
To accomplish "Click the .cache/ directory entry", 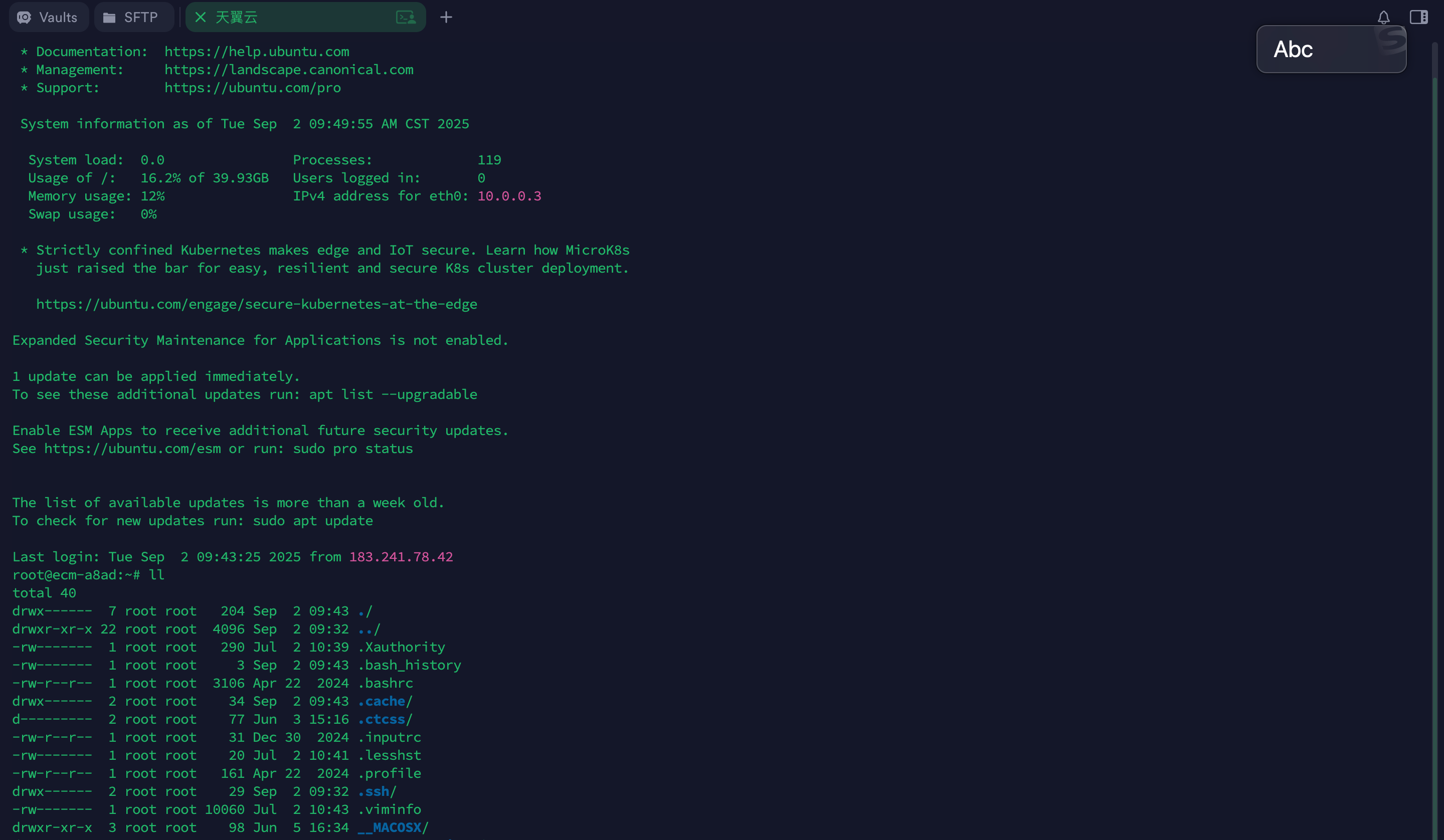I will pyautogui.click(x=384, y=701).
